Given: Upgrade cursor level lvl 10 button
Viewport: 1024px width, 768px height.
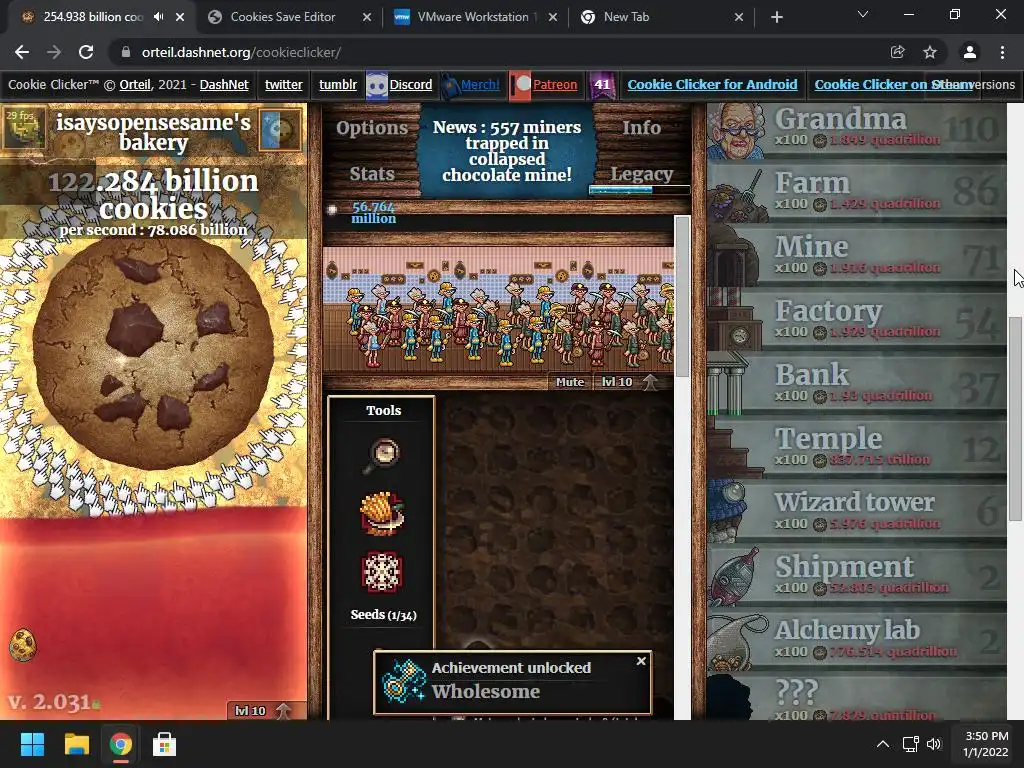Looking at the screenshot, I should 263,711.
